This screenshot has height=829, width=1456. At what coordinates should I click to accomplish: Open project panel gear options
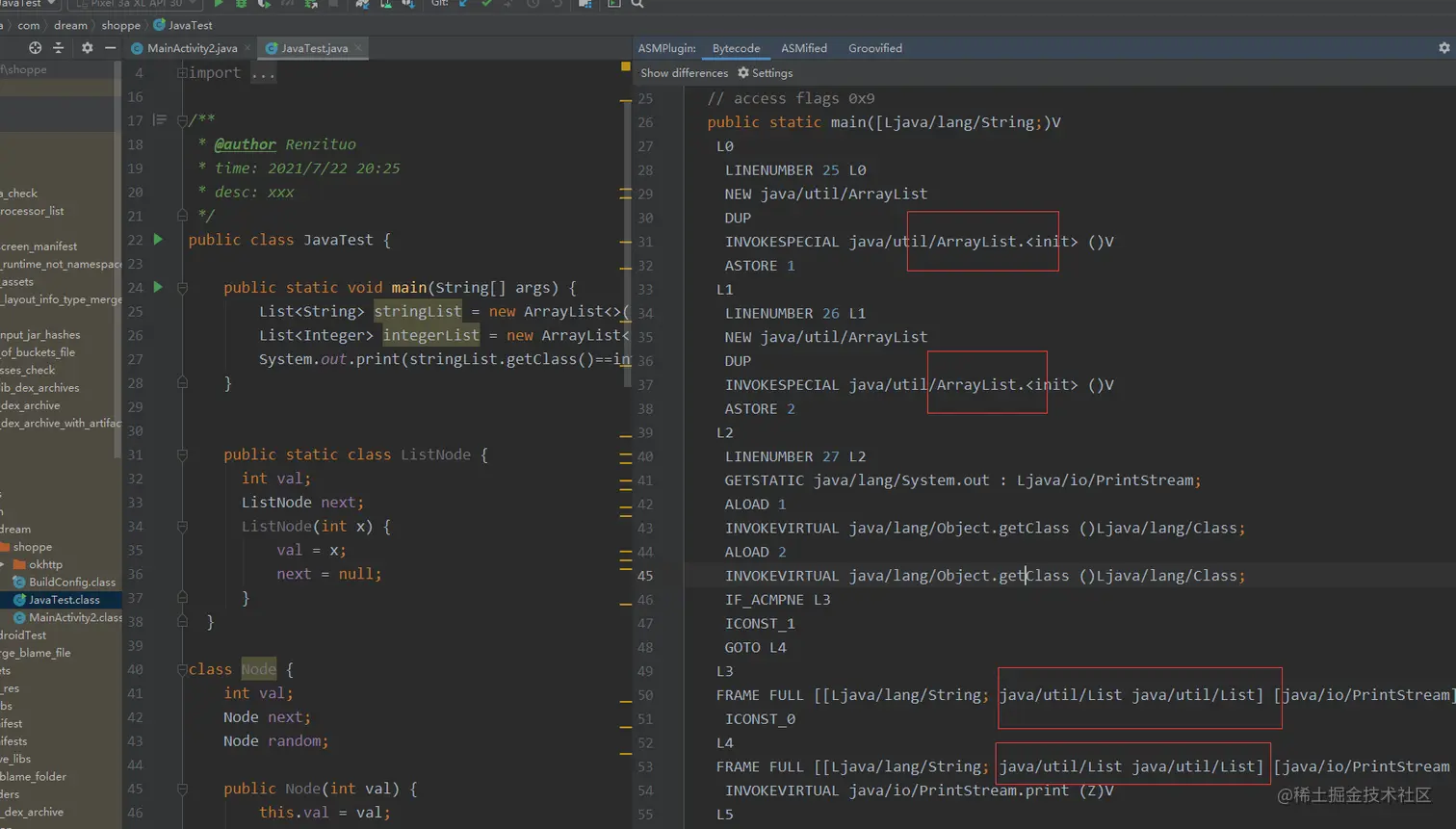coord(88,48)
